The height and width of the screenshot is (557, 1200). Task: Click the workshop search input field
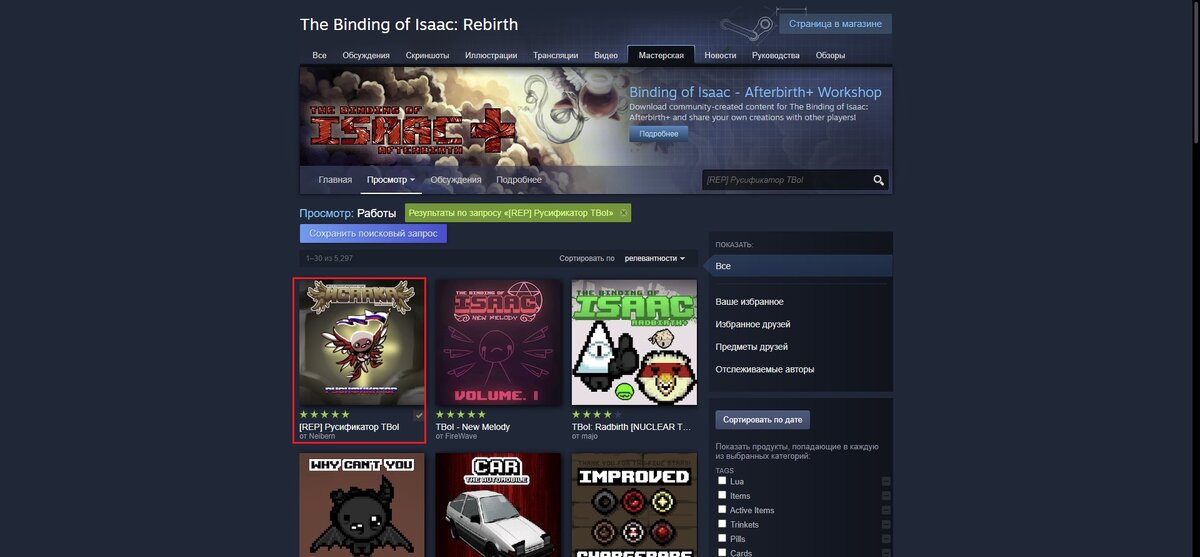click(x=785, y=180)
